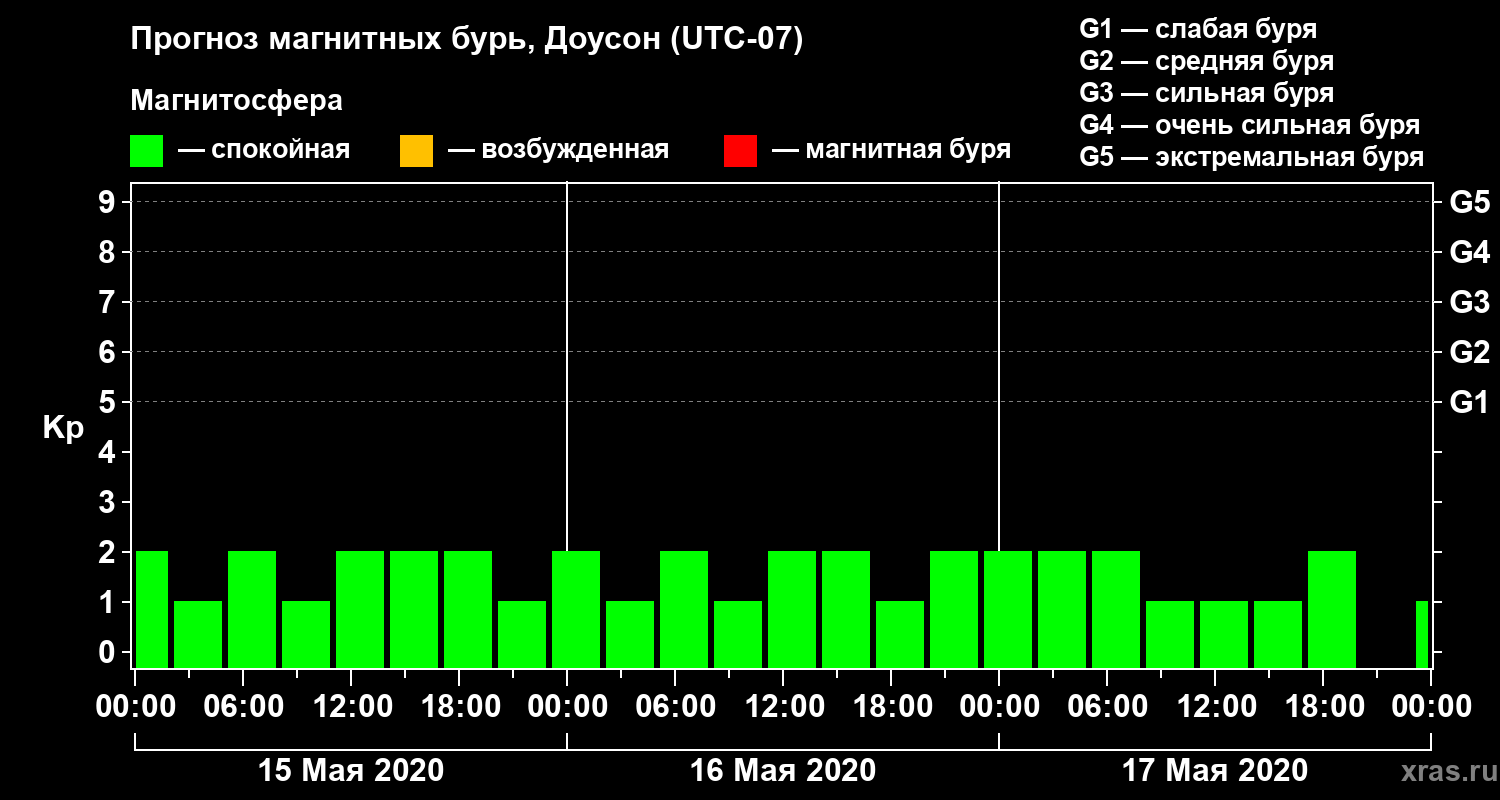Image resolution: width=1500 pixels, height=800 pixels.
Task: Click the Kp 1 bar above 18:00 on 16 May
Action: 900,634
